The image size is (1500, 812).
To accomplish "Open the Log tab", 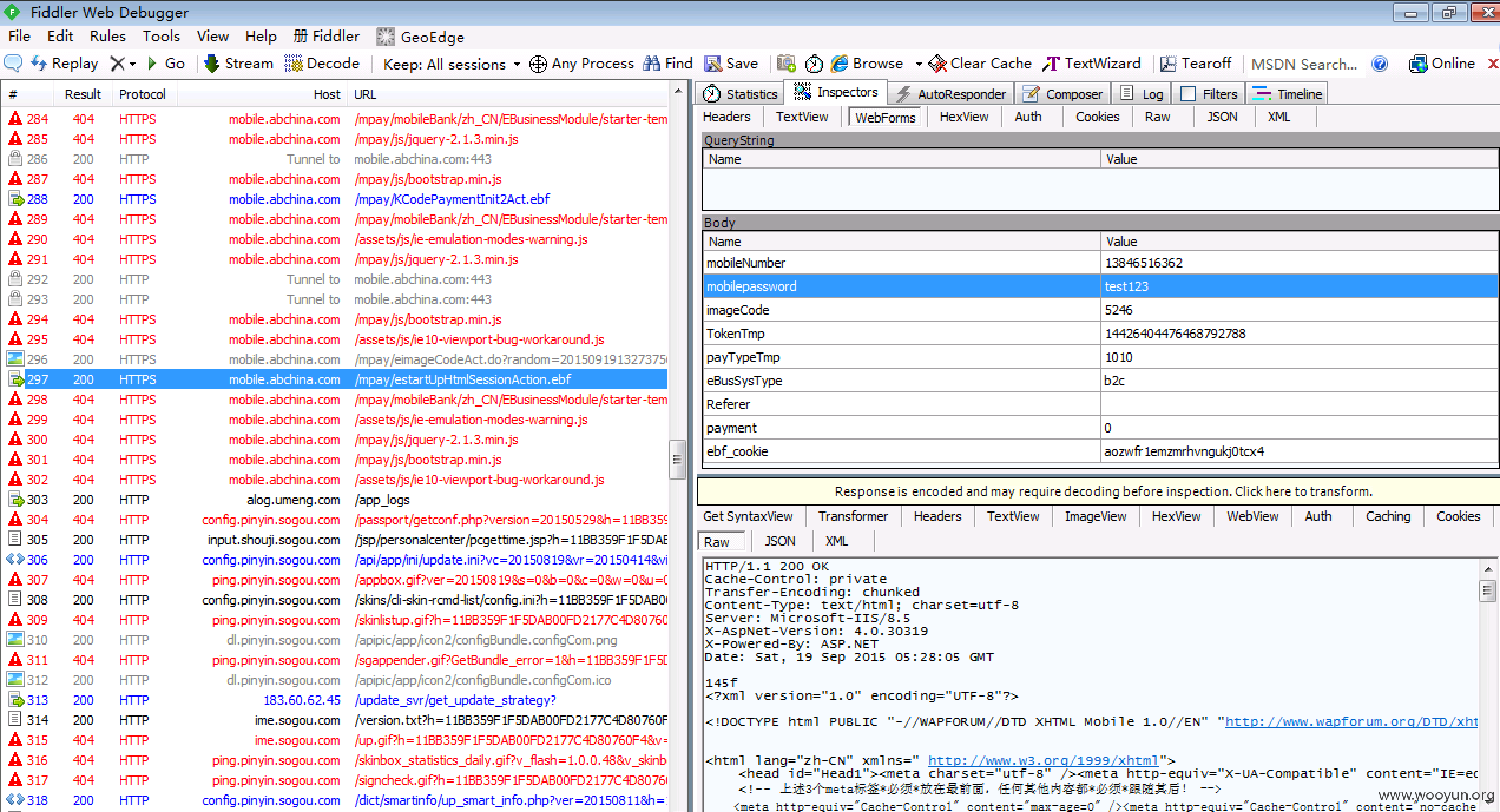I will click(x=1142, y=94).
